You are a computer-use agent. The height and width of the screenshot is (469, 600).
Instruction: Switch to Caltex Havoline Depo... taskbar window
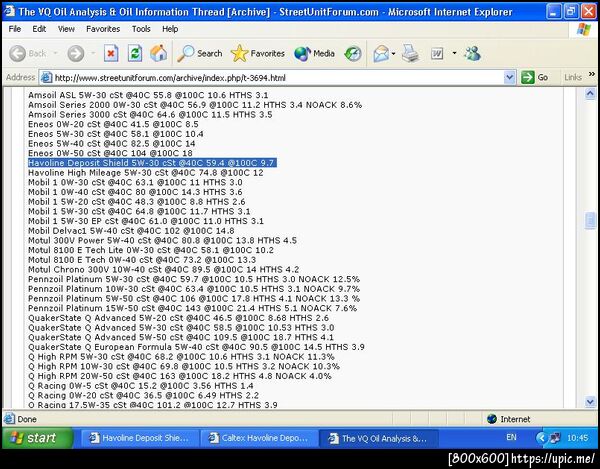[259, 438]
